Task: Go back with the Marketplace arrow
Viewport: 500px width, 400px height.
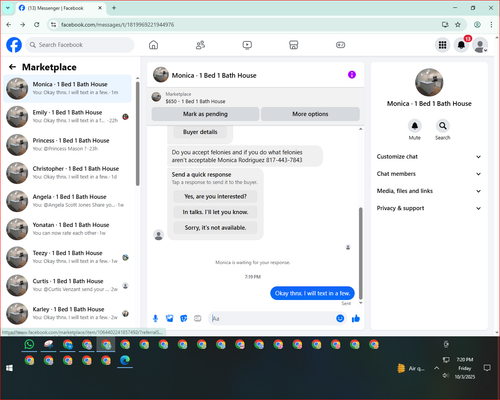Action: click(12, 67)
